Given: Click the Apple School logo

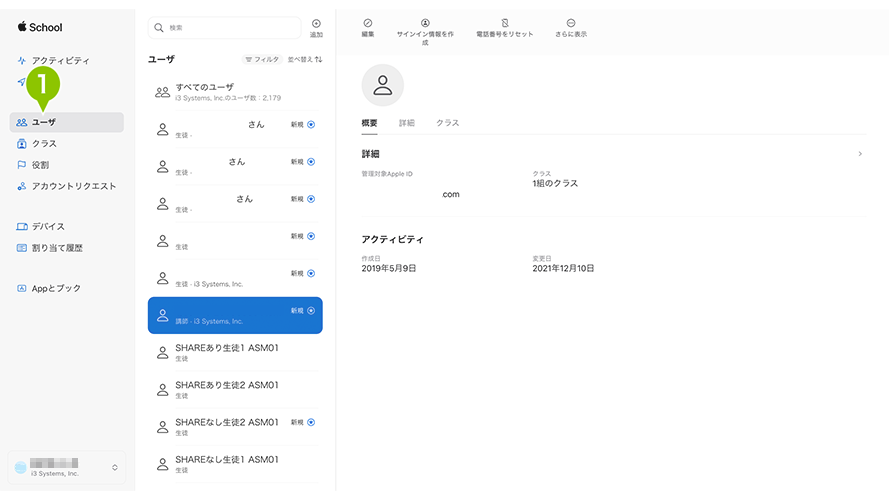Looking at the screenshot, I should point(40,27).
